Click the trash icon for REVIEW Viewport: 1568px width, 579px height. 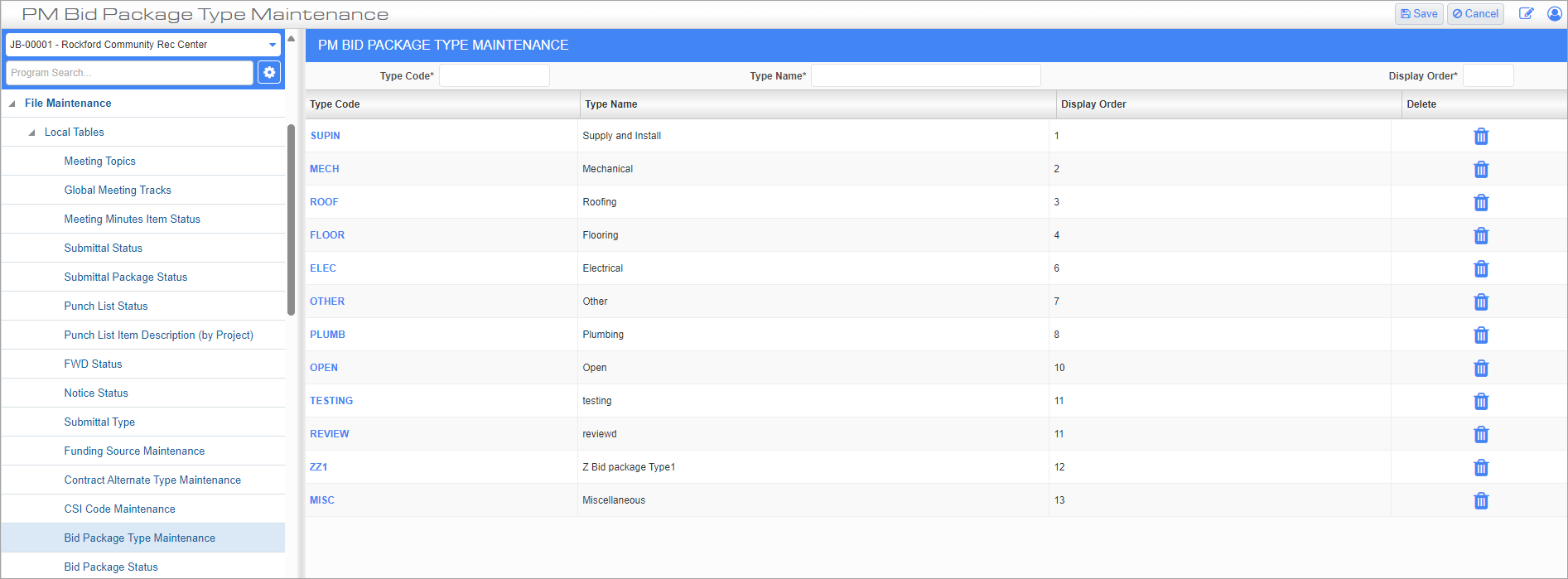(1481, 435)
